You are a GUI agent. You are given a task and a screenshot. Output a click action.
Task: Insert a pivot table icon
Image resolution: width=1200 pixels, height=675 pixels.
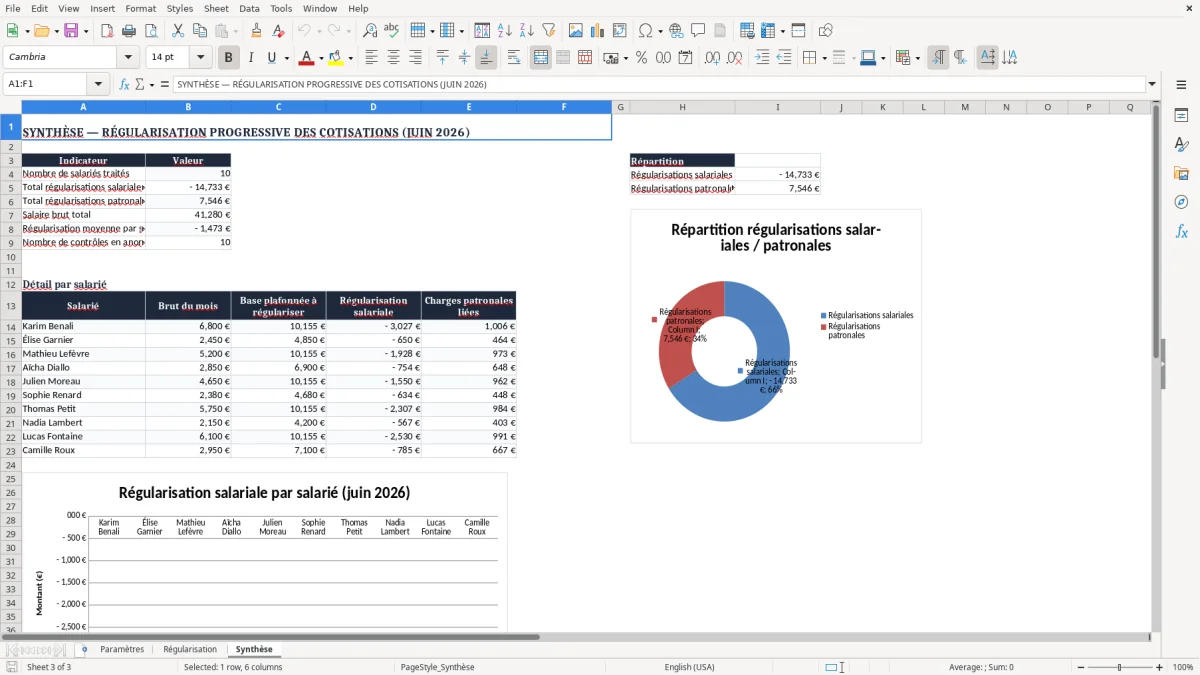tap(620, 31)
